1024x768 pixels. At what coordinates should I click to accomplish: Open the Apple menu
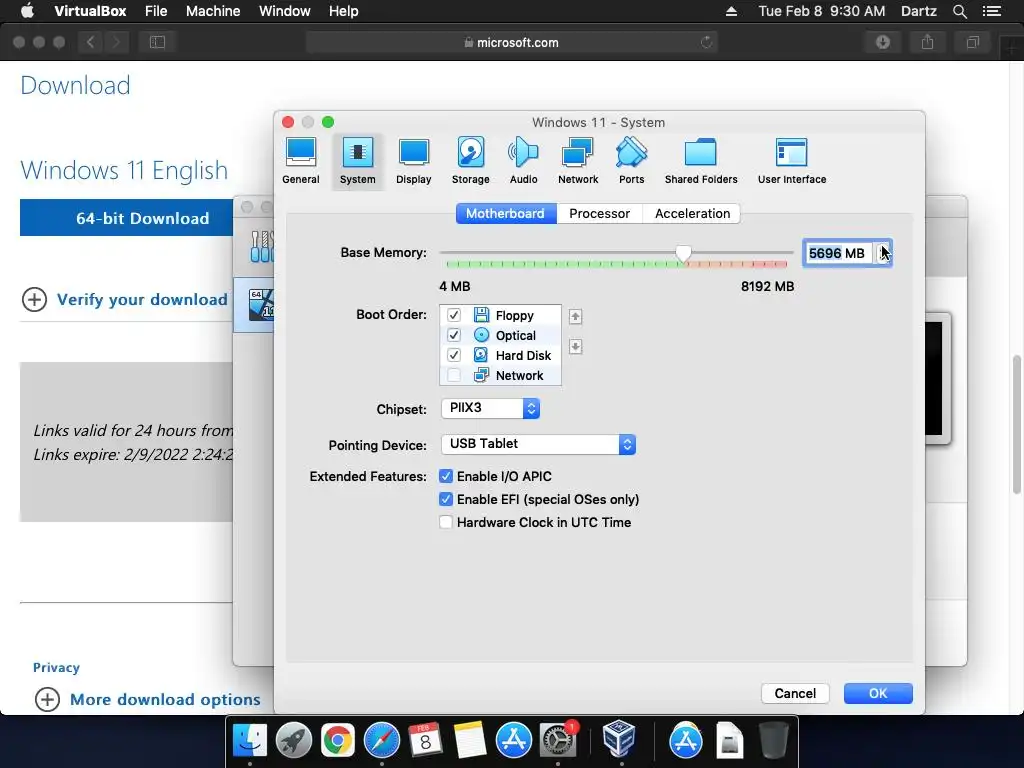click(27, 11)
